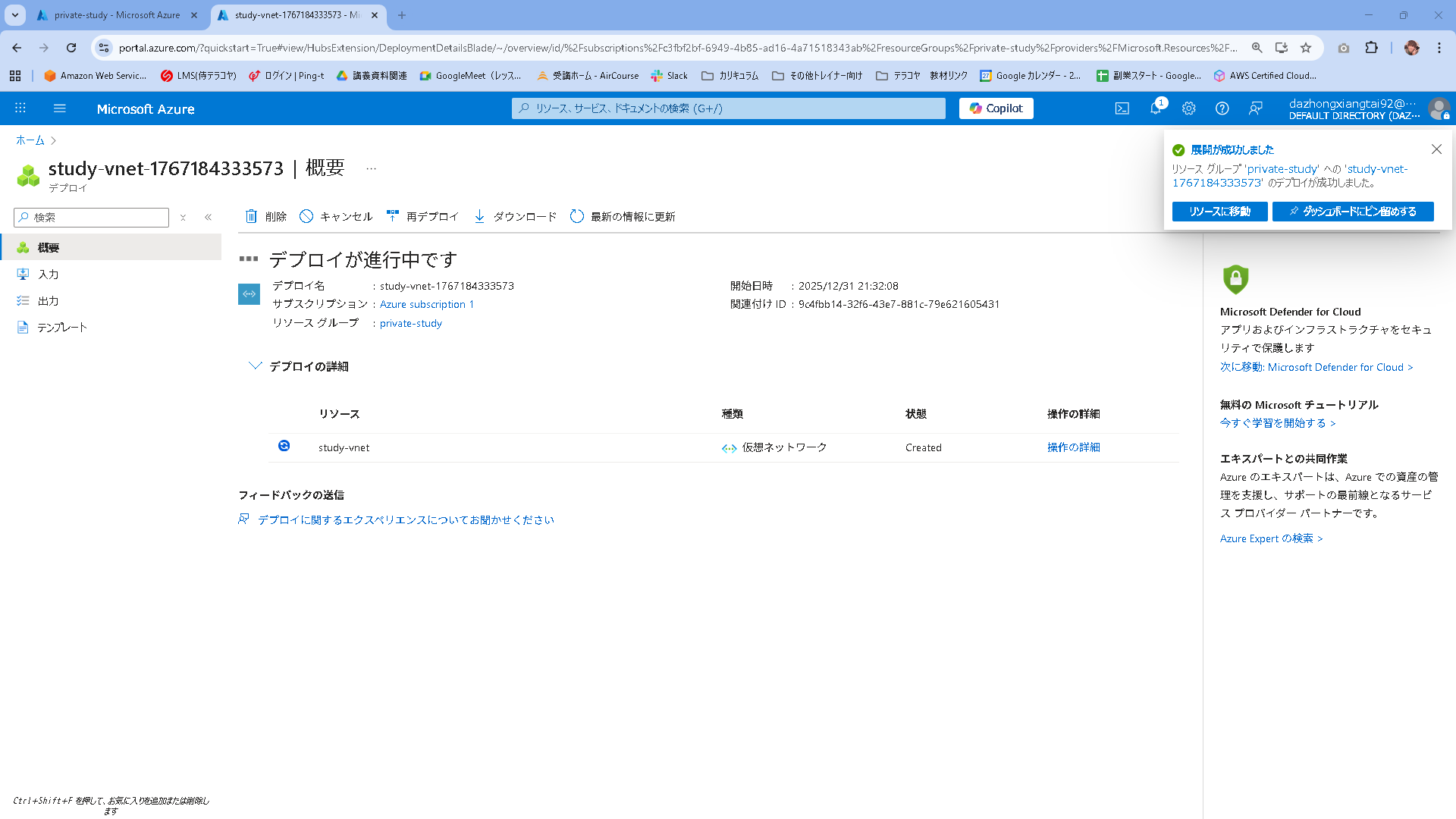
Task: Collapse the left sidebar menu
Action: tap(208, 218)
